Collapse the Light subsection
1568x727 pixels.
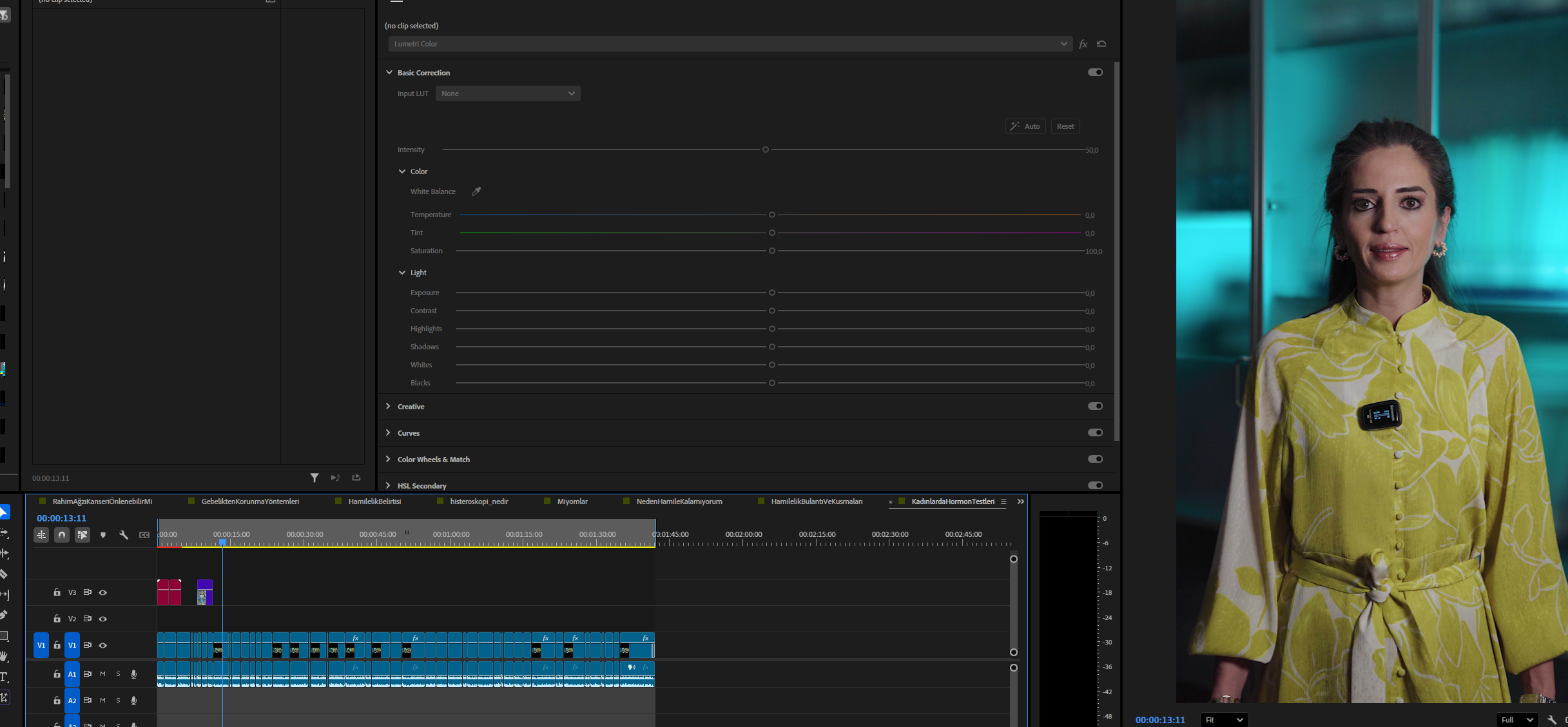402,273
